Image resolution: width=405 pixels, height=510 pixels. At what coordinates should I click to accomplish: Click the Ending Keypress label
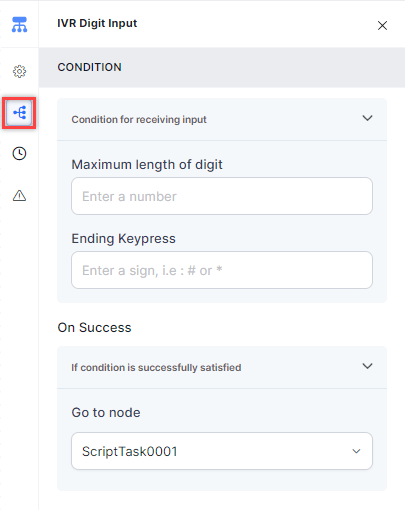click(123, 239)
